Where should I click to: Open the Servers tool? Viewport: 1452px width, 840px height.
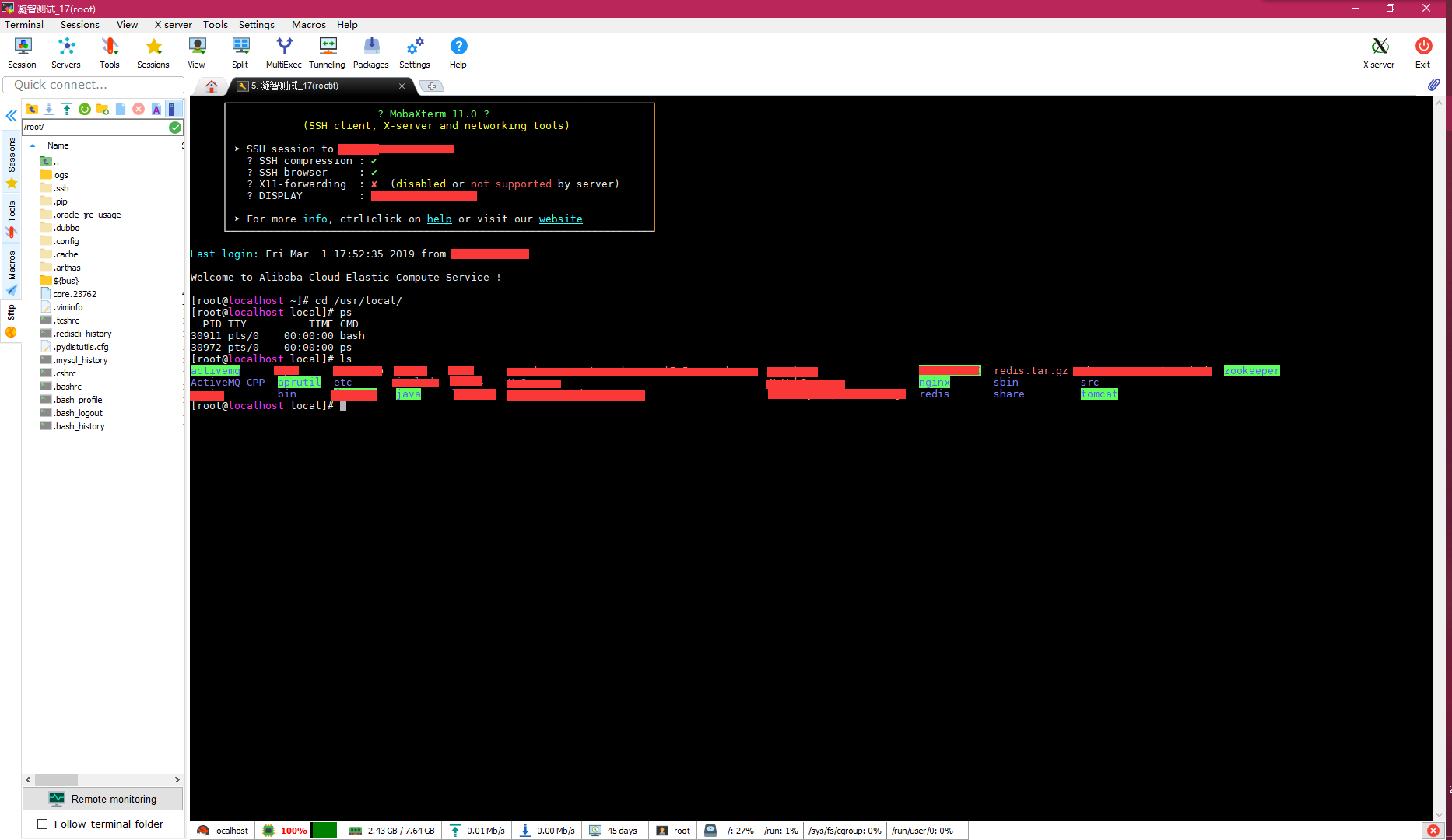point(66,54)
